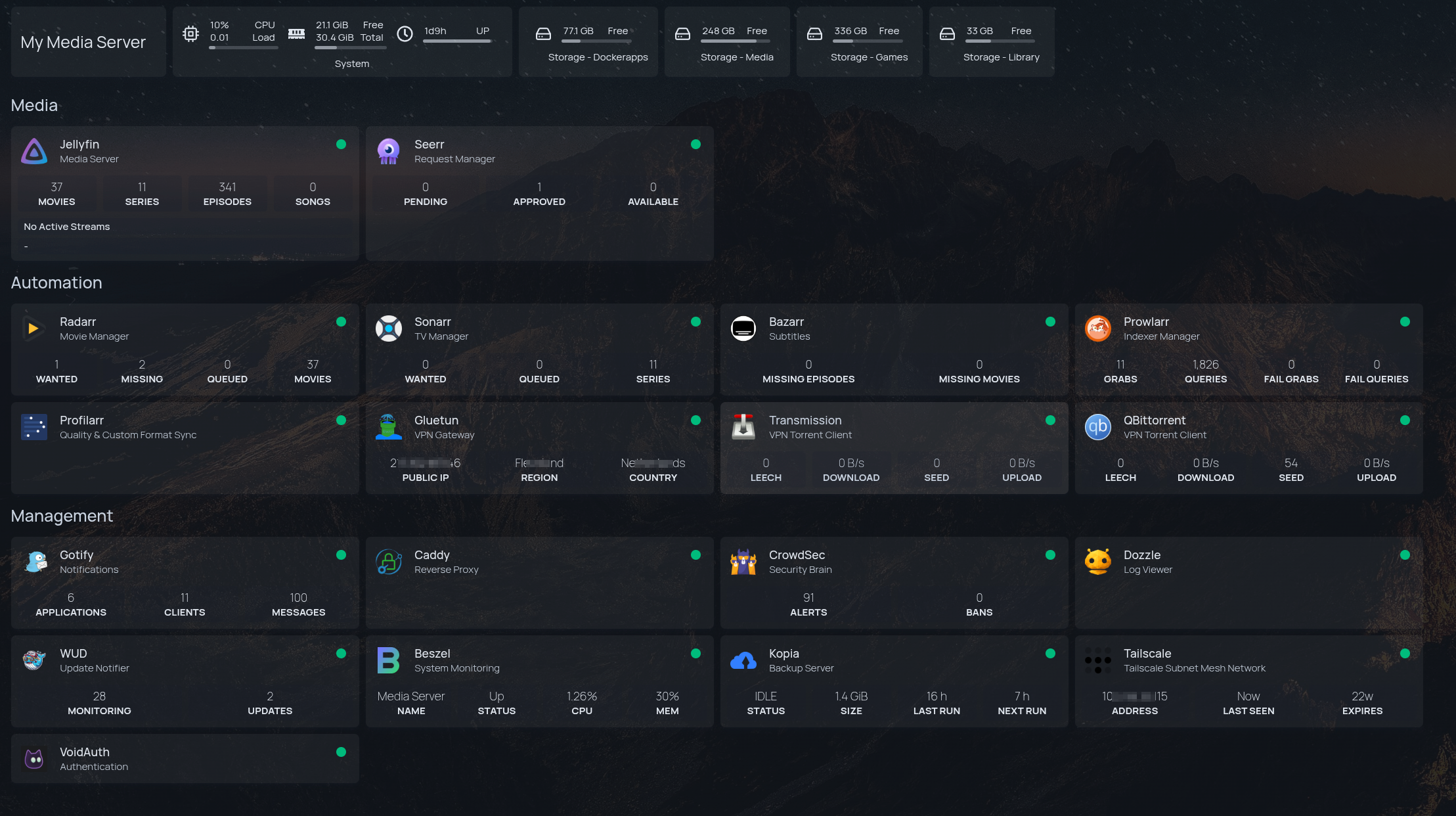This screenshot has width=1456, height=816.
Task: Select the Tailscale mesh network icon
Action: [x=1097, y=660]
